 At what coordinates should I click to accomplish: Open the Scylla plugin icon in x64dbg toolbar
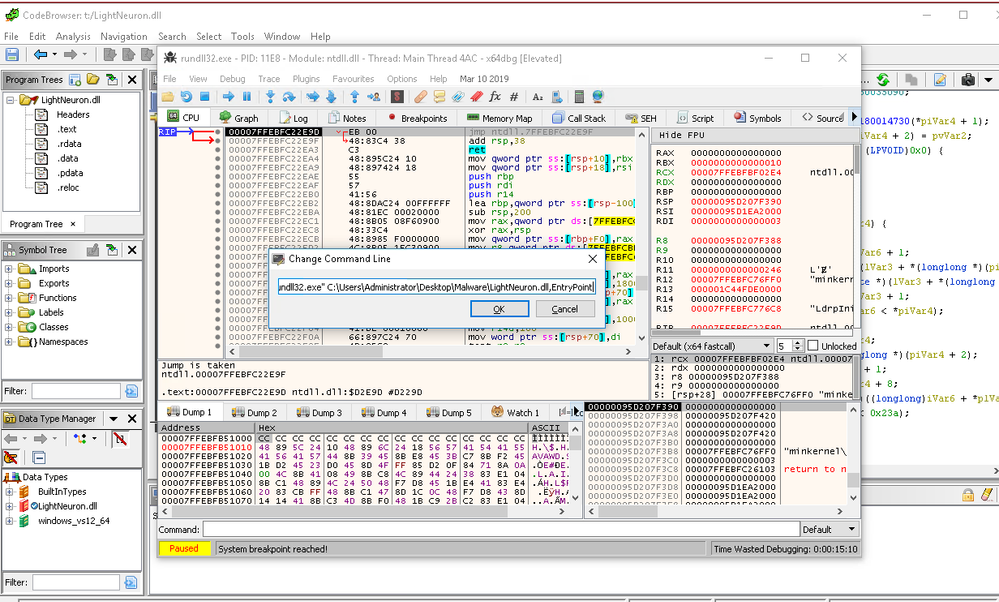click(x=397, y=97)
